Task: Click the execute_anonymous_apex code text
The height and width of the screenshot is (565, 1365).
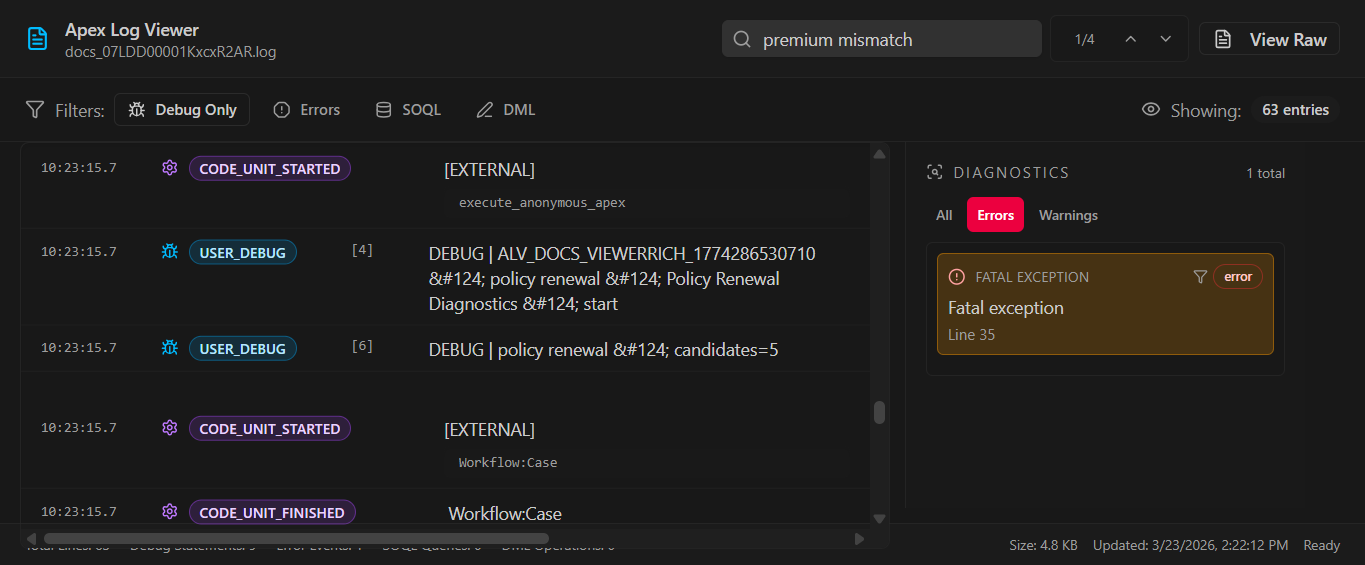Action: 542,202
